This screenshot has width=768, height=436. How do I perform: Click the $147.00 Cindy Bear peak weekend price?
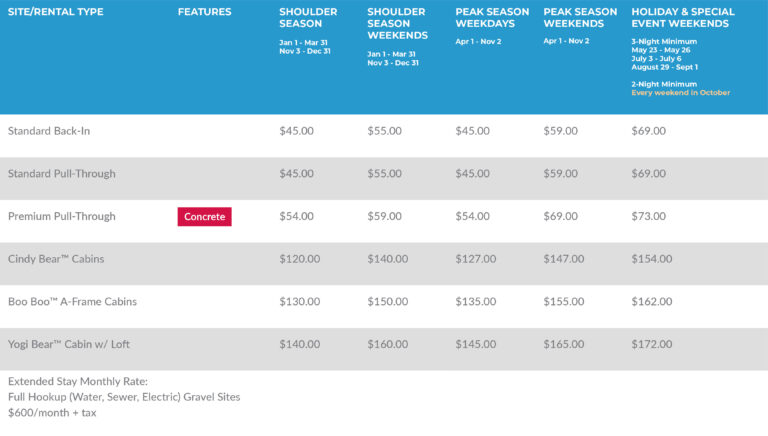pyautogui.click(x=563, y=259)
